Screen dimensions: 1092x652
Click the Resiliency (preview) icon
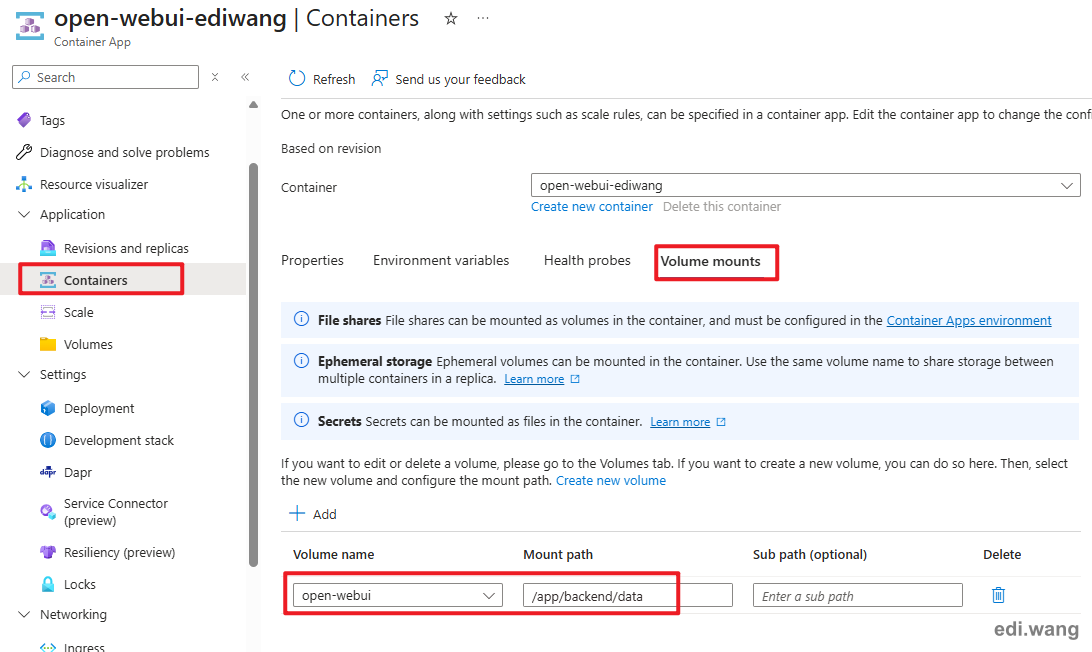[x=48, y=552]
